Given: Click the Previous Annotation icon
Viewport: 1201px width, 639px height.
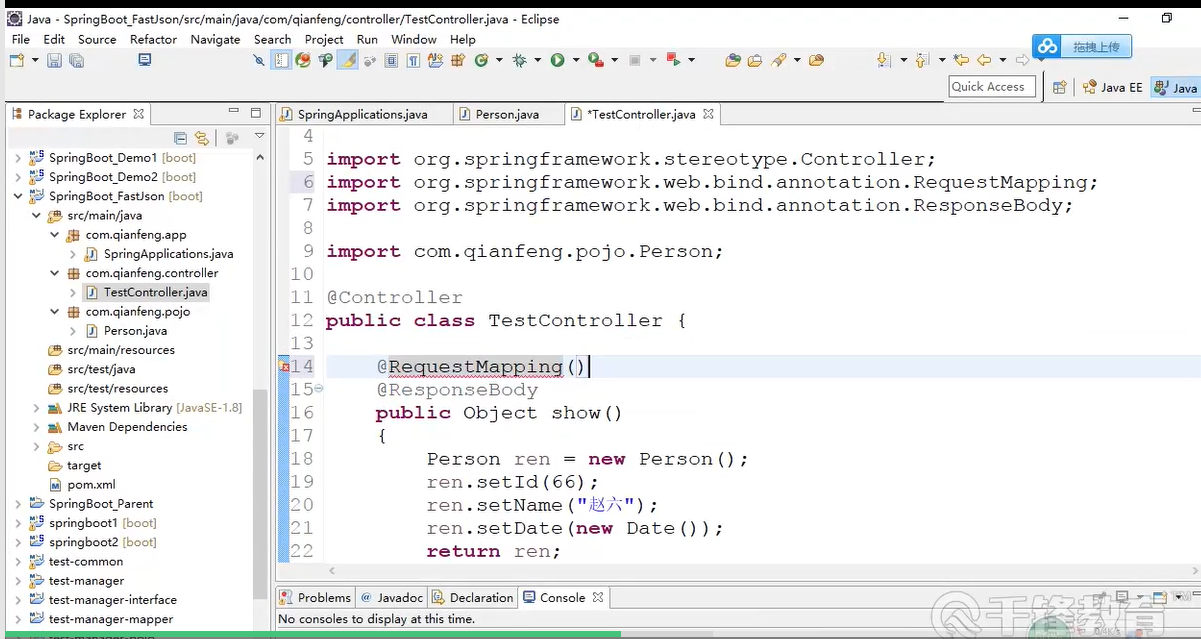Looking at the screenshot, I should tap(921, 60).
